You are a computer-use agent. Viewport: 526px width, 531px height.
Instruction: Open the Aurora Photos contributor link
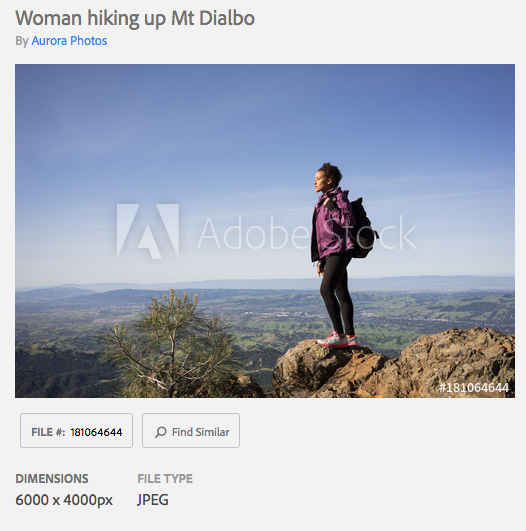[x=69, y=41]
